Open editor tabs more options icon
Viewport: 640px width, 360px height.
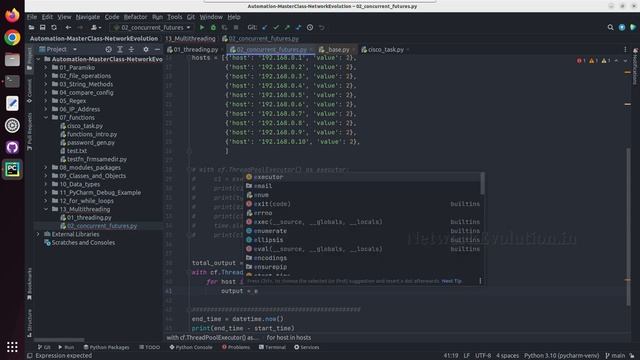click(x=625, y=49)
